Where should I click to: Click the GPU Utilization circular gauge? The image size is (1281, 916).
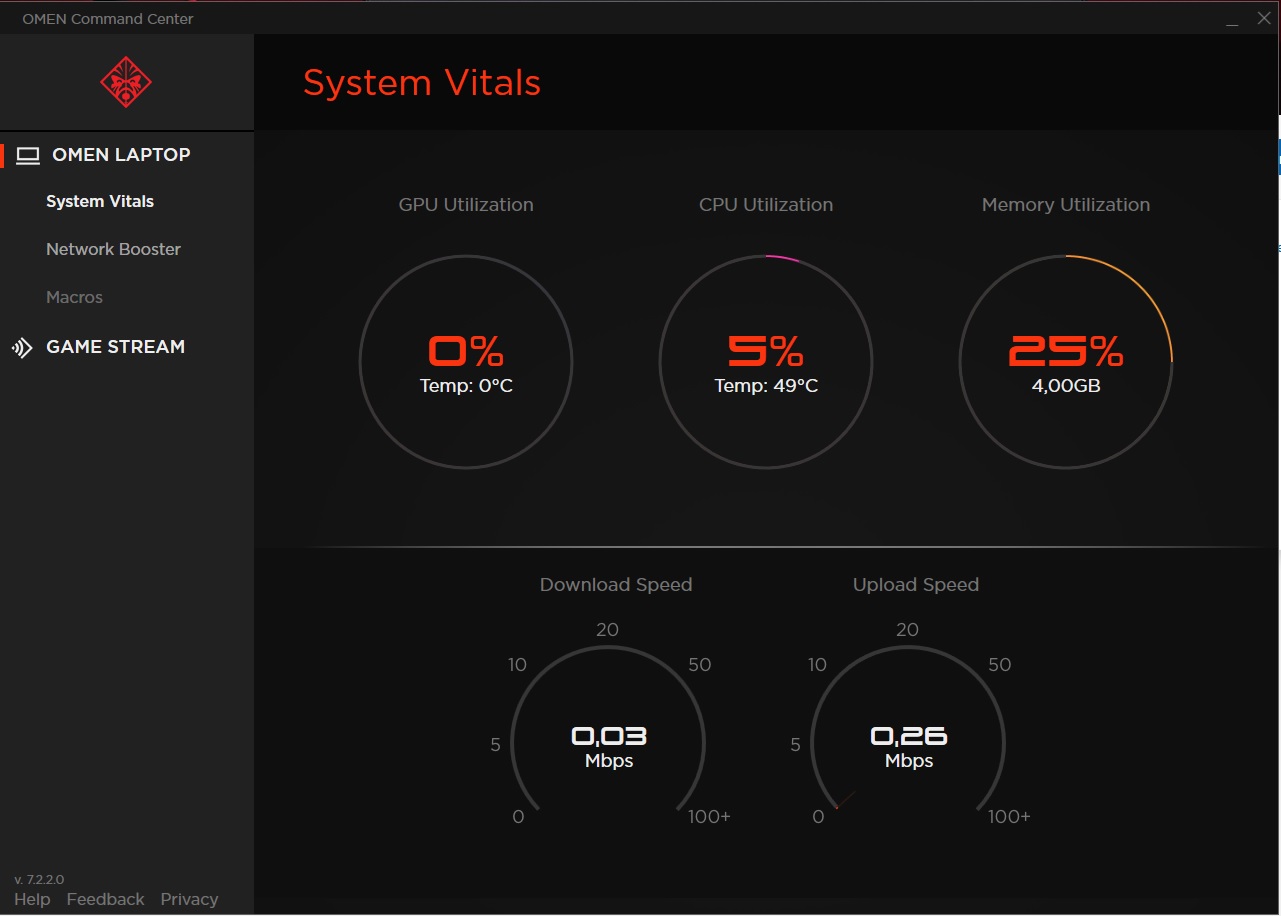[466, 362]
